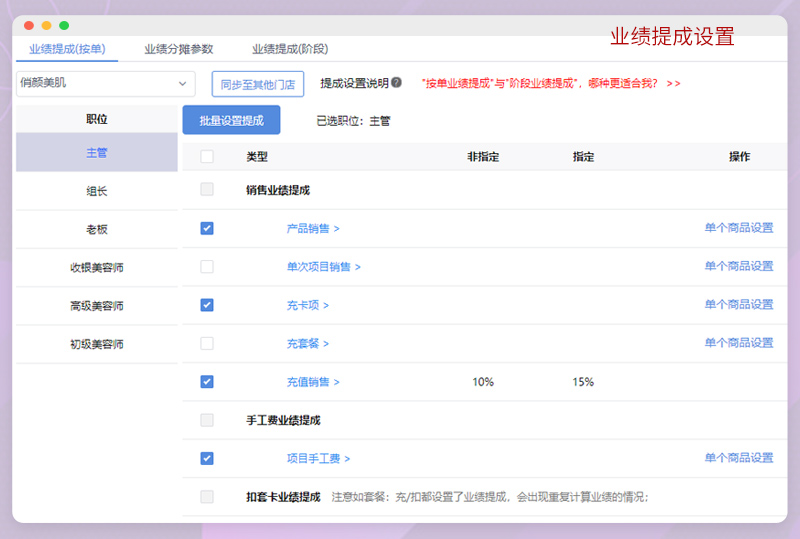The width and height of the screenshot is (800, 539).
Task: Expand the 充值销售 > row
Action: (313, 382)
